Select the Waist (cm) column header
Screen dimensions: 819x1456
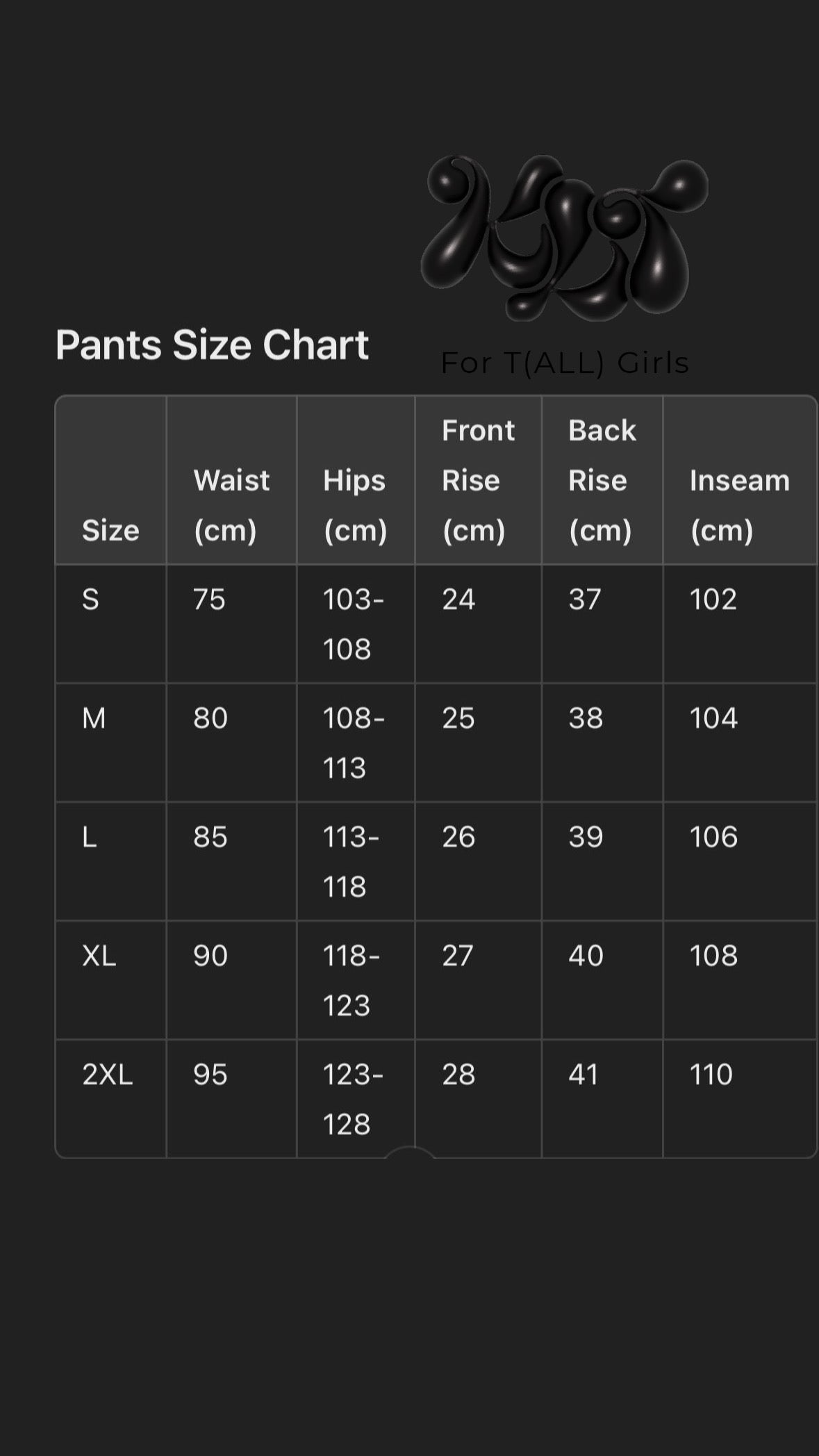[x=231, y=505]
